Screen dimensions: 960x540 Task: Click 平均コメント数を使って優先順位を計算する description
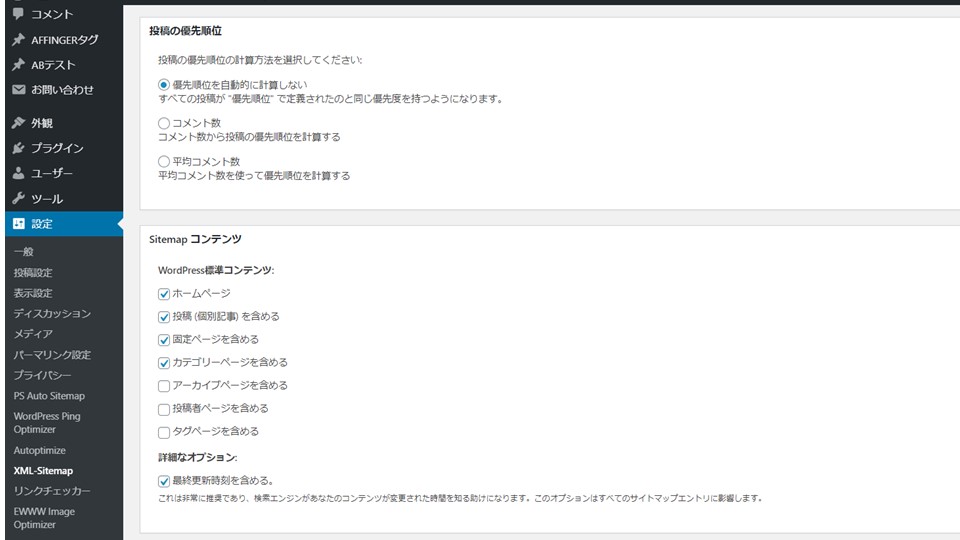254,176
